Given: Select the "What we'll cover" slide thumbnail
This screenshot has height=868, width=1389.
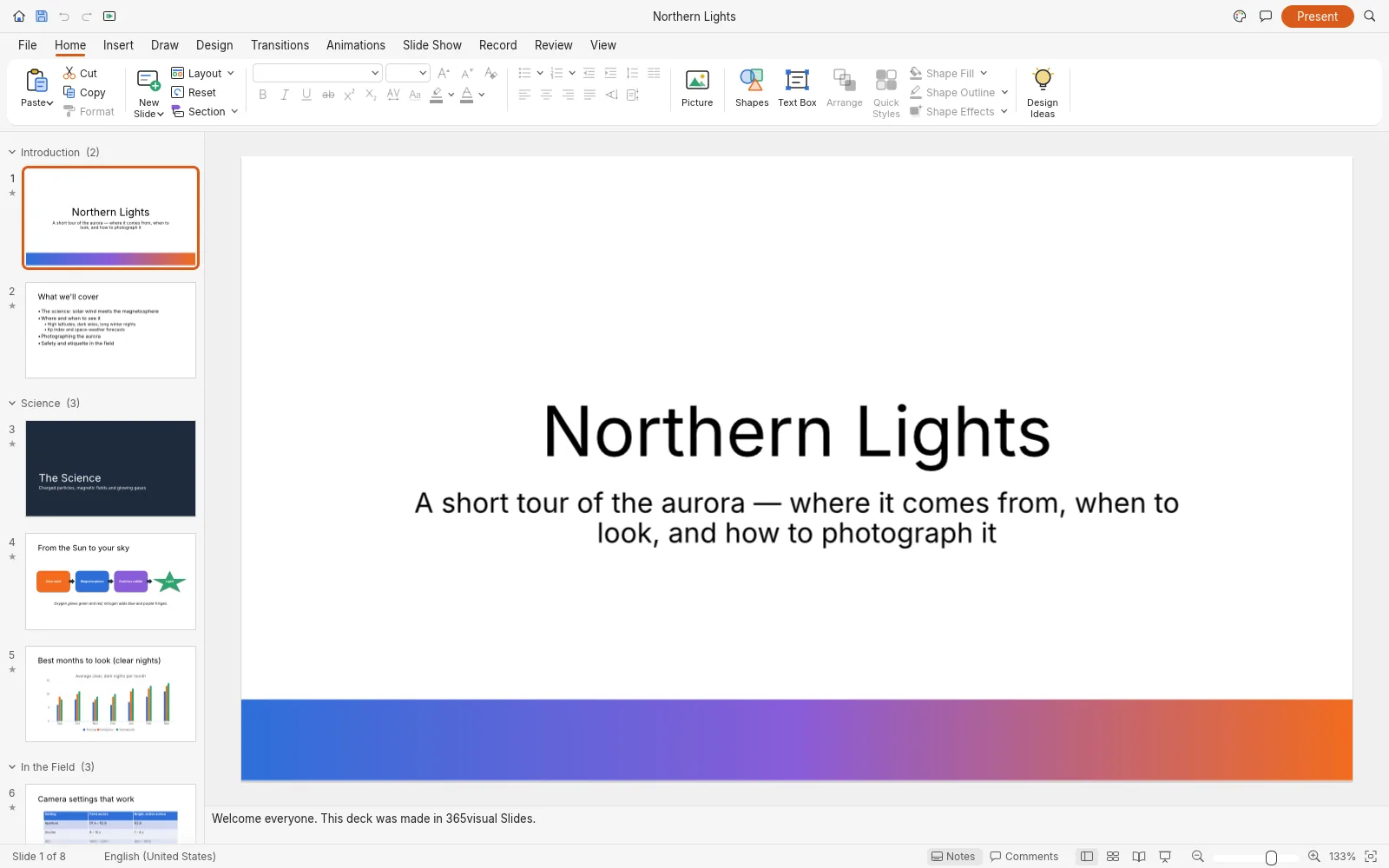Looking at the screenshot, I should (x=110, y=330).
